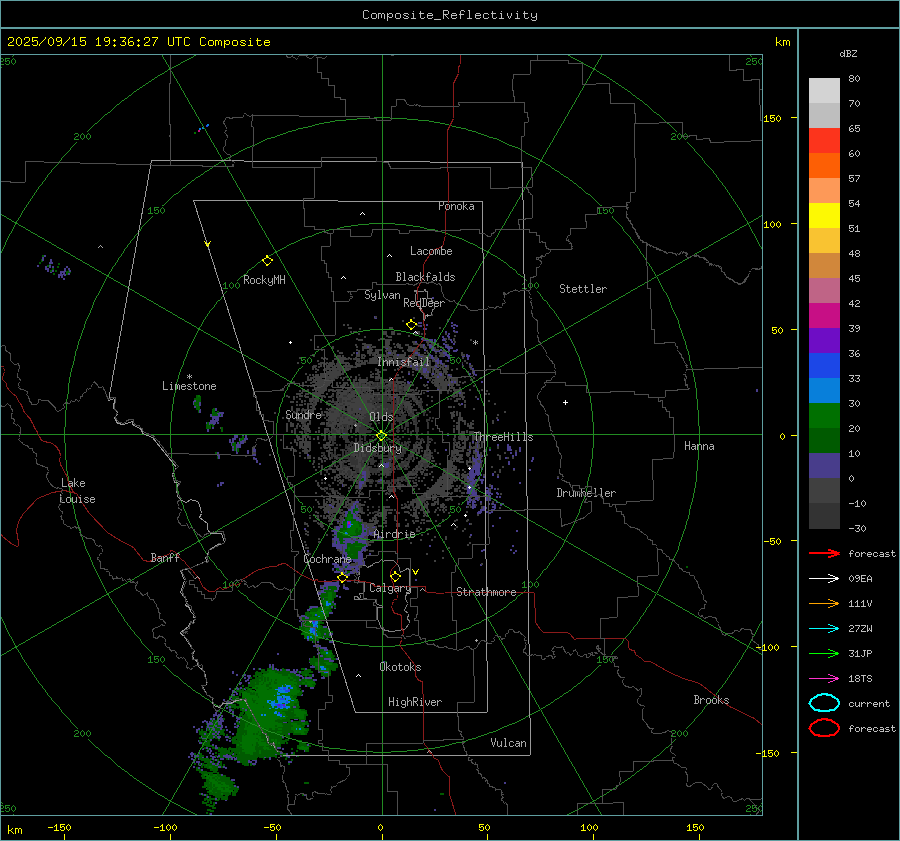Click the red forecast arrow in legend

824,553
